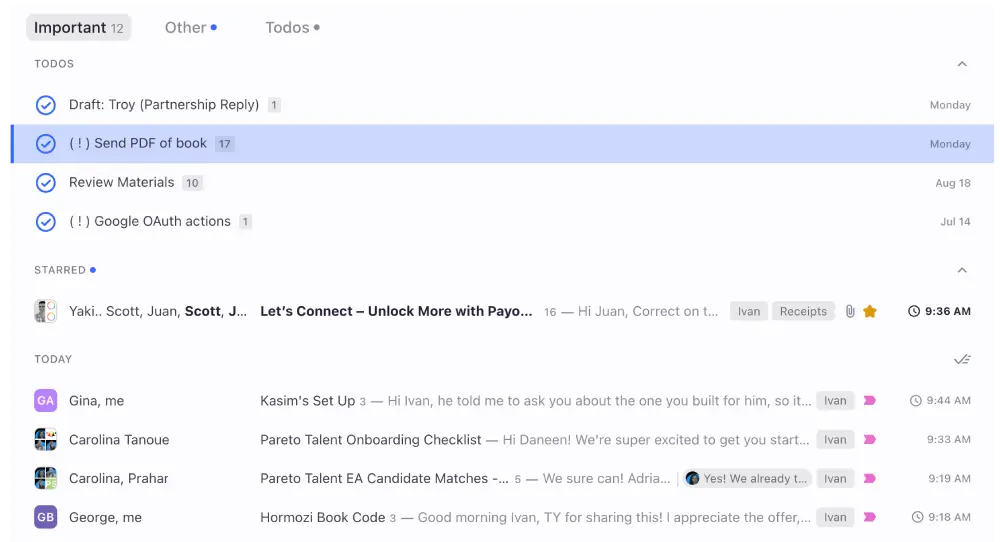Click the clock icon beside 9:36 AM
The height and width of the screenshot is (542, 1000).
pos(914,311)
